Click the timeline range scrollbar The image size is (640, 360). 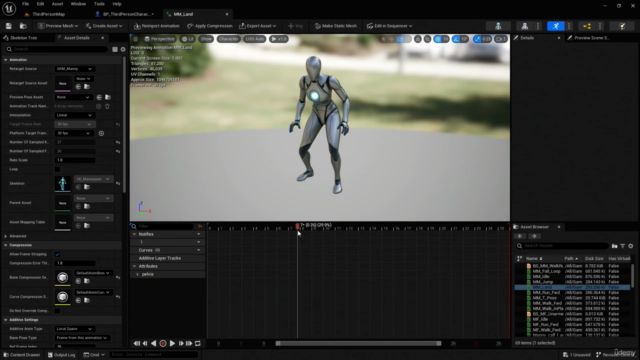coord(358,343)
